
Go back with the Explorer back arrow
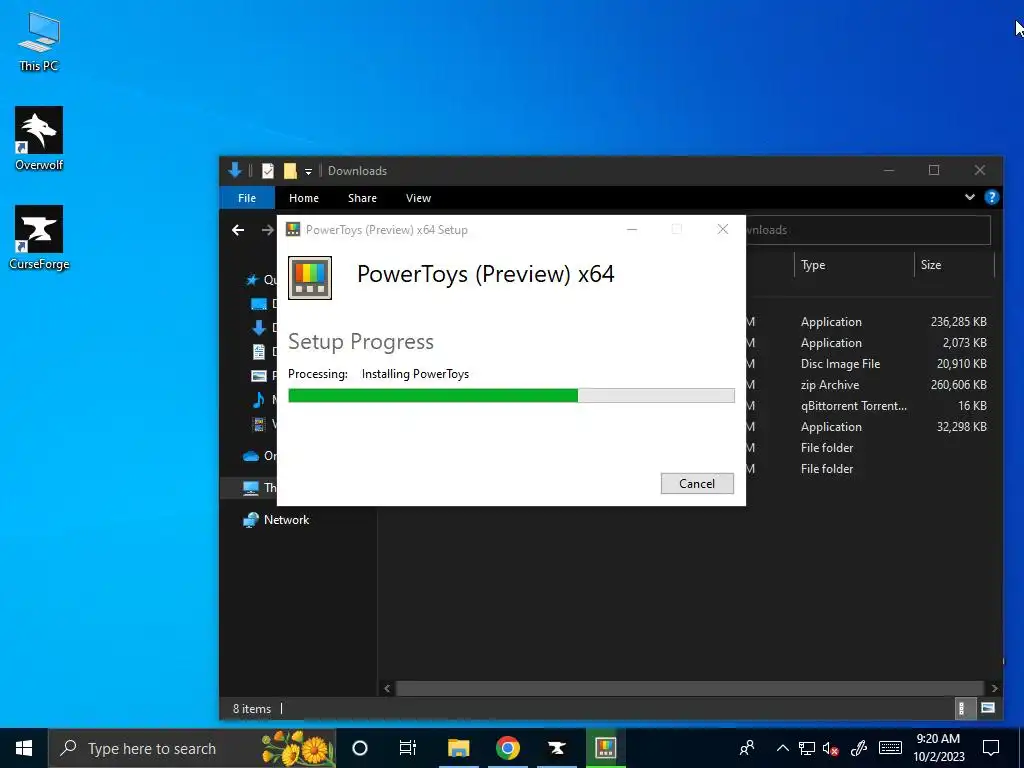pyautogui.click(x=238, y=230)
